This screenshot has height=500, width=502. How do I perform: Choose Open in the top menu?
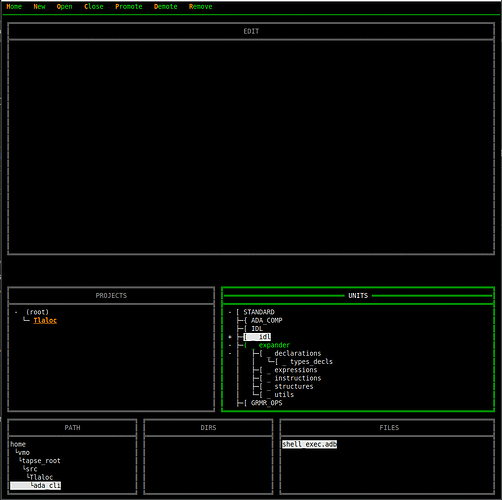(x=64, y=6)
